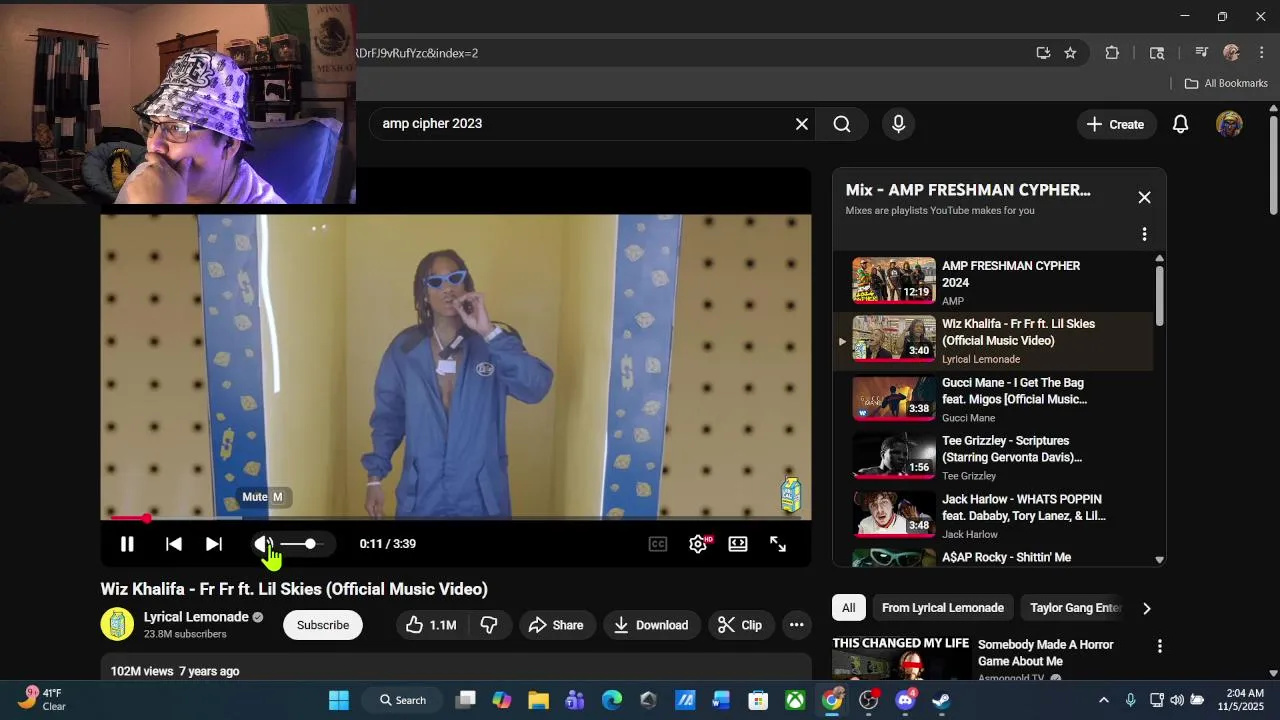Show hidden system tray icons chevron
1280x720 pixels.
coord(1103,700)
